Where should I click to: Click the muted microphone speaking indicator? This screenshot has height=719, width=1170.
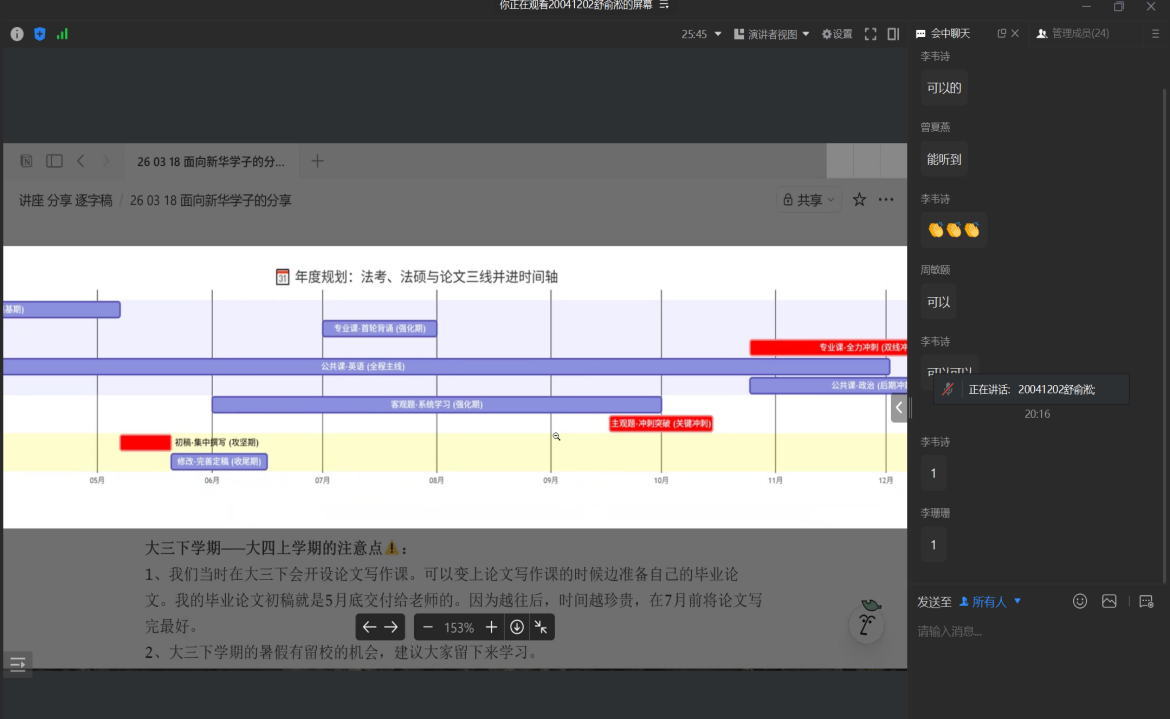click(x=948, y=389)
